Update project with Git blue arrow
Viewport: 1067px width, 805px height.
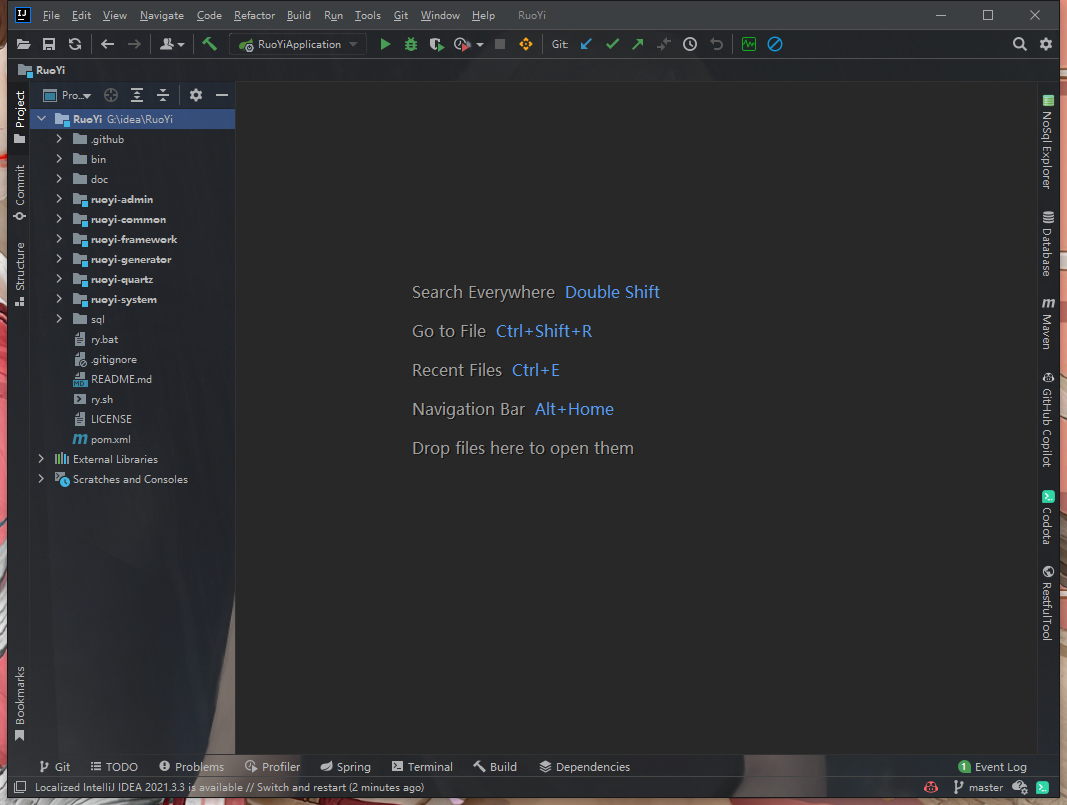586,44
